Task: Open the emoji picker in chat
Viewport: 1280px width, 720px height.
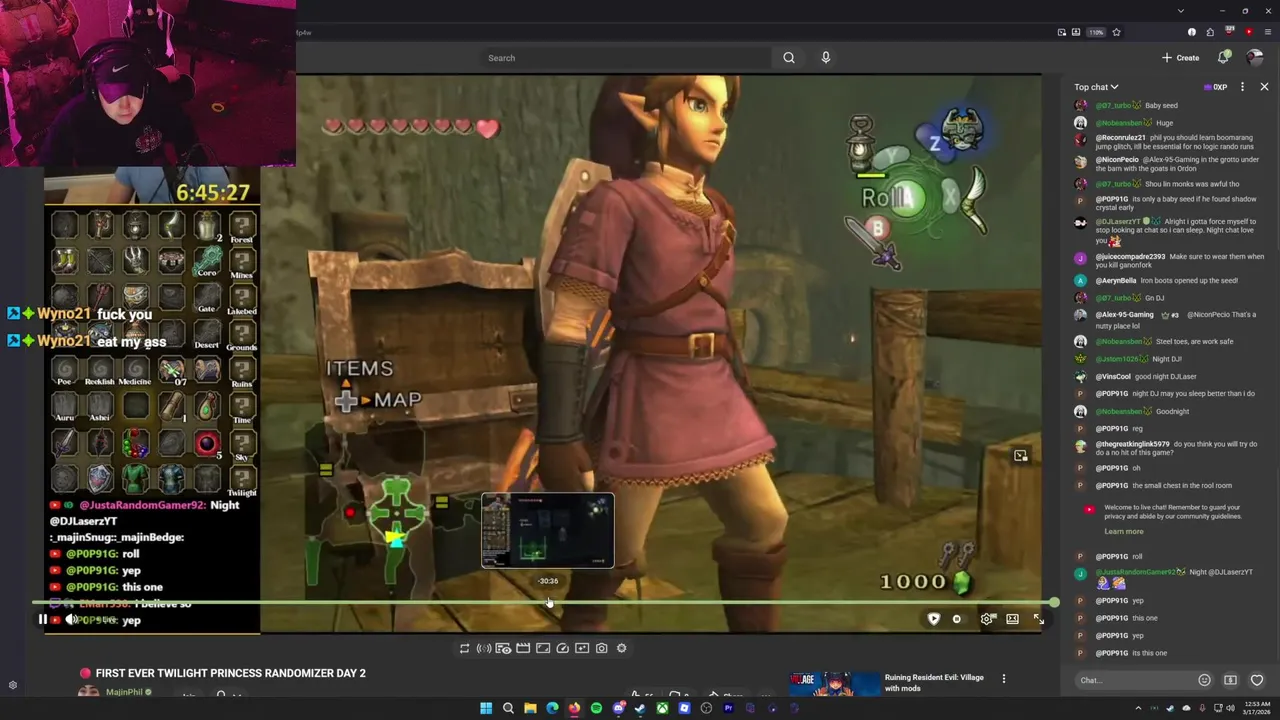Action: (x=1204, y=680)
